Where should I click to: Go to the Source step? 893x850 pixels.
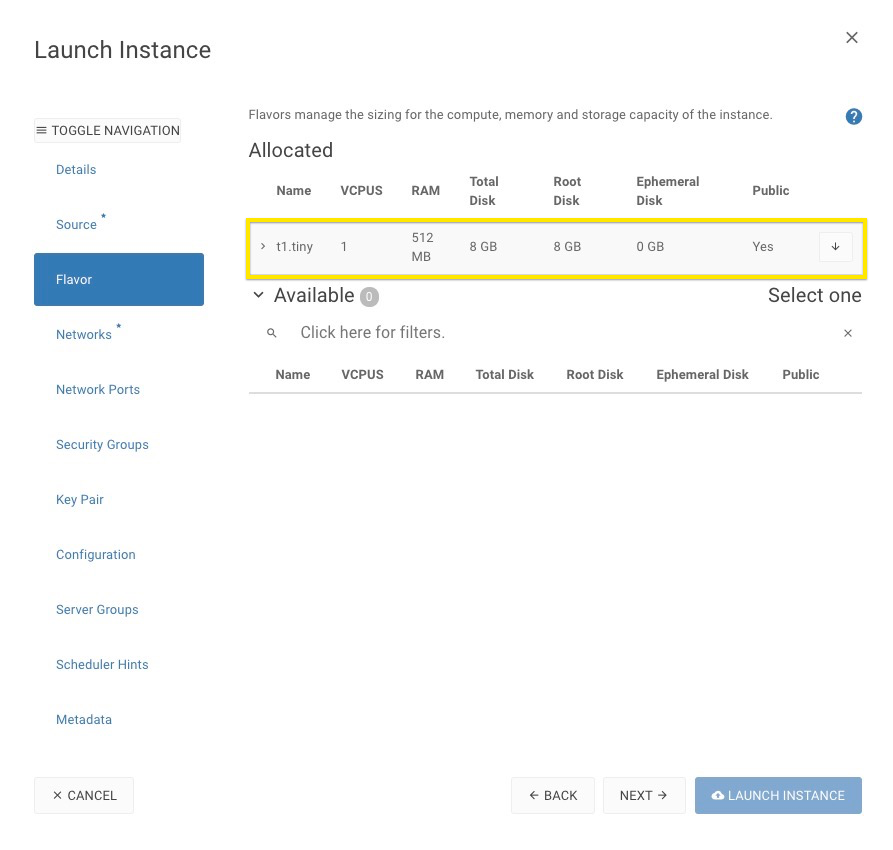click(76, 224)
